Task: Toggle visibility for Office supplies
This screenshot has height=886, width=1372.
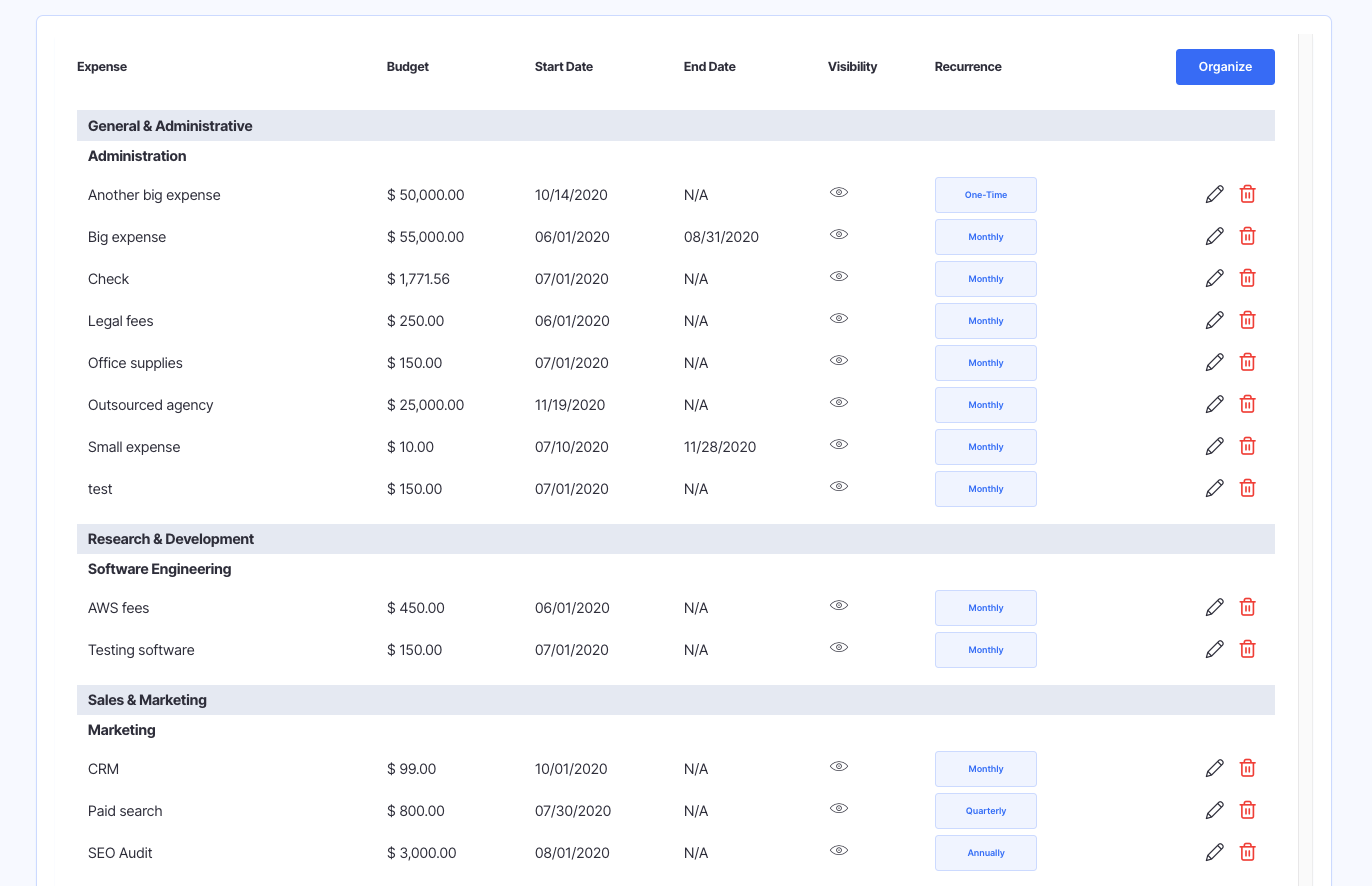Action: point(839,360)
